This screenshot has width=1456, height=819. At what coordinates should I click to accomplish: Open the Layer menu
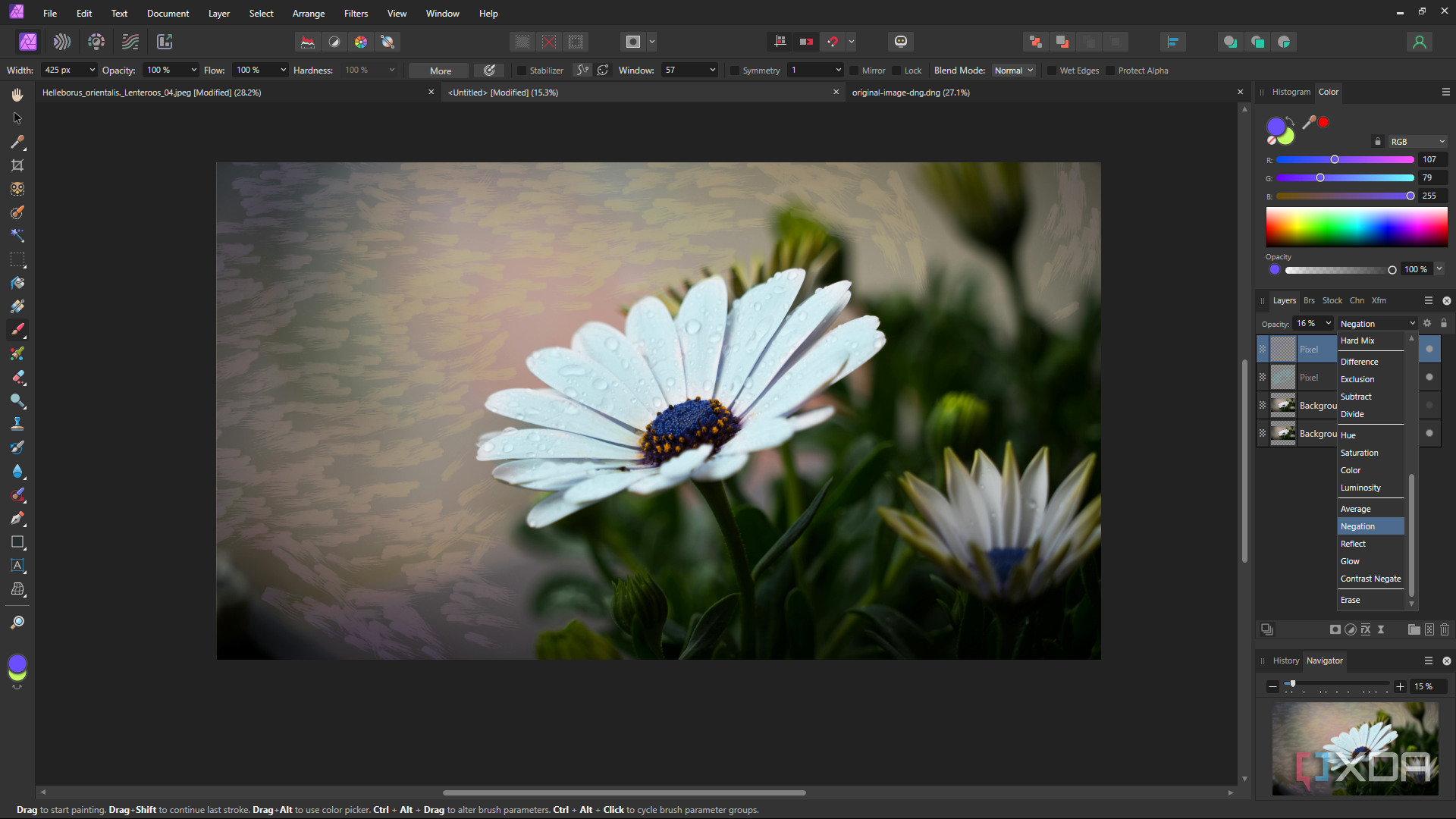[x=219, y=14]
